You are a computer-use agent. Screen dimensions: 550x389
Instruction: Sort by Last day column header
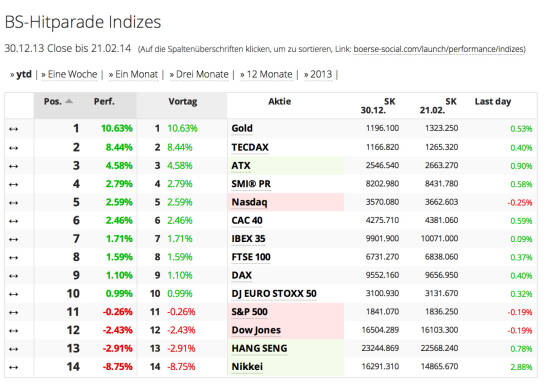pos(492,102)
